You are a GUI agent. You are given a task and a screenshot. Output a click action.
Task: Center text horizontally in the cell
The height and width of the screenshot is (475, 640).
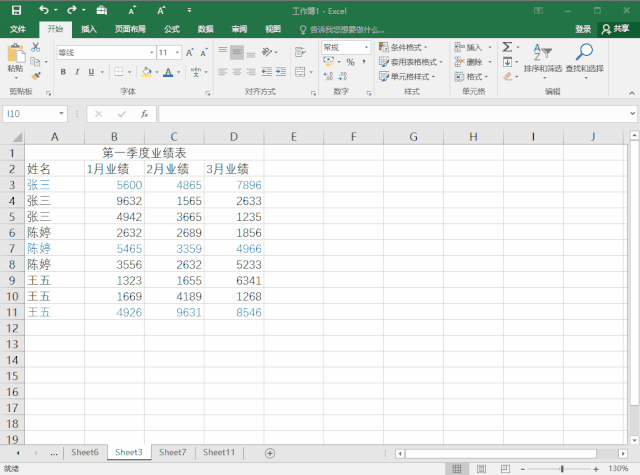coord(237,72)
